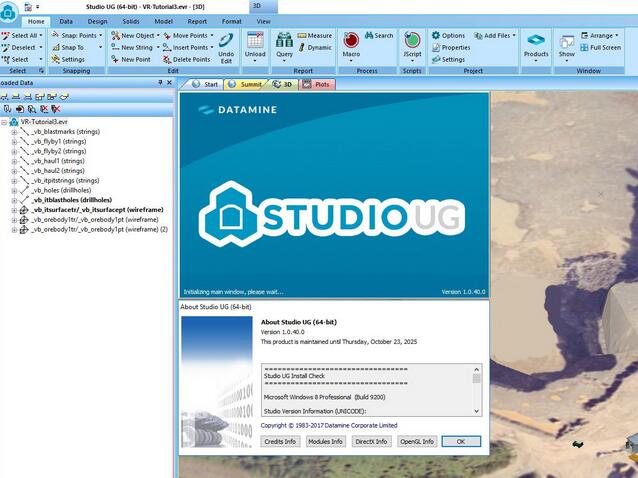Open the Arrange dropdown
Screen dimensions: 638x478
point(616,36)
